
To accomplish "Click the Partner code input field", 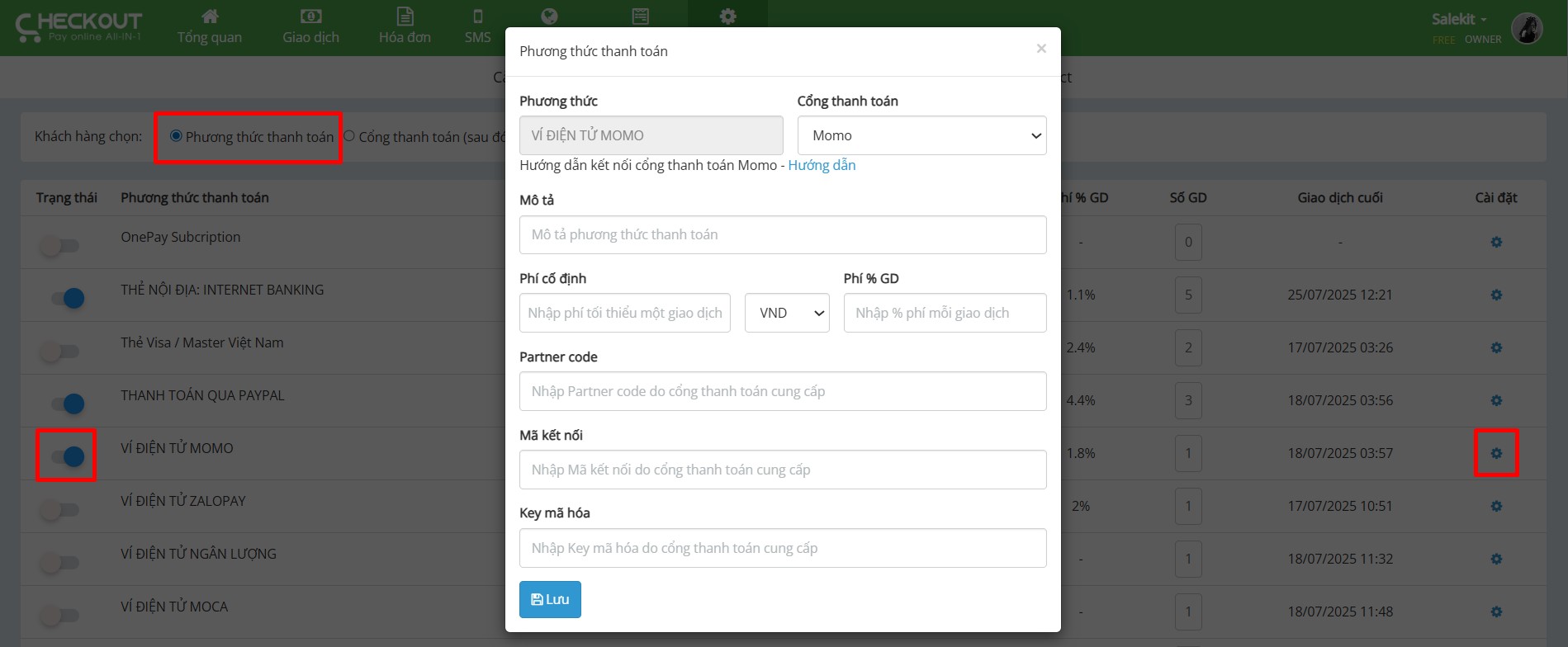I will pyautogui.click(x=783, y=391).
